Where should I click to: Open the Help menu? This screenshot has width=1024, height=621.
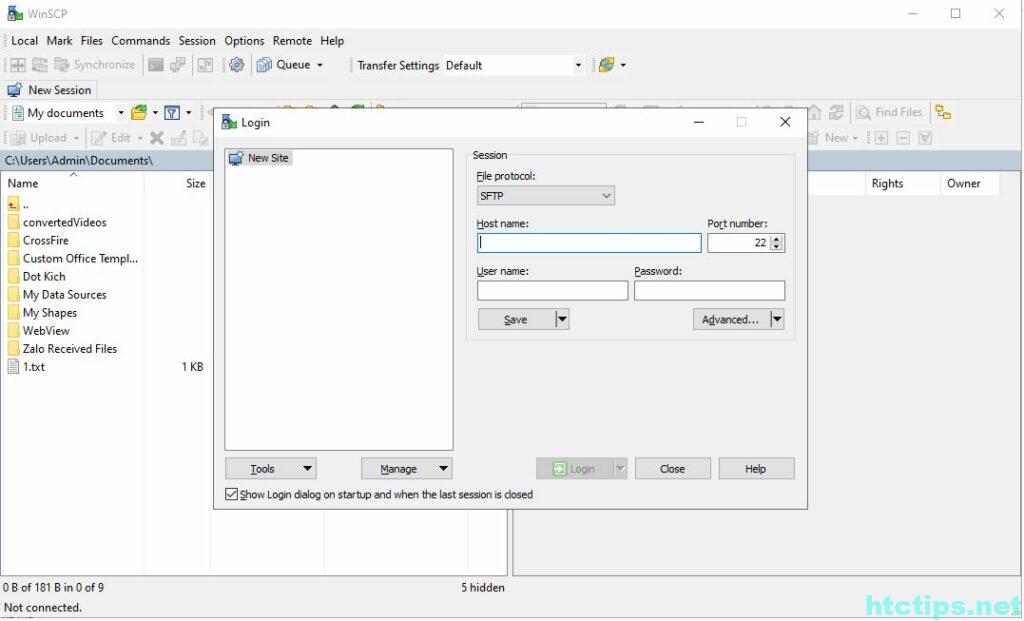point(332,40)
